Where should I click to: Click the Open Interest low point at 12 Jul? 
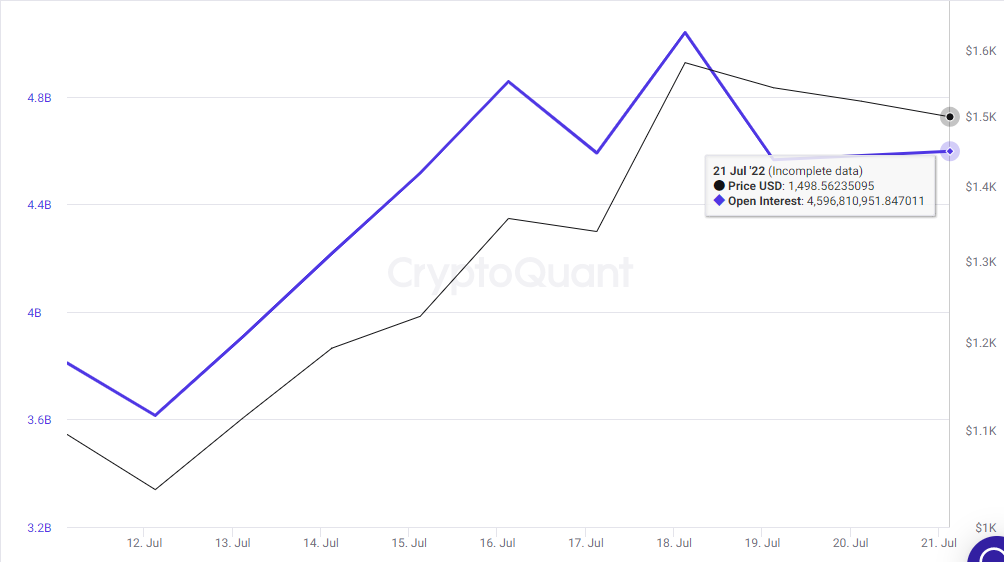pyautogui.click(x=155, y=415)
